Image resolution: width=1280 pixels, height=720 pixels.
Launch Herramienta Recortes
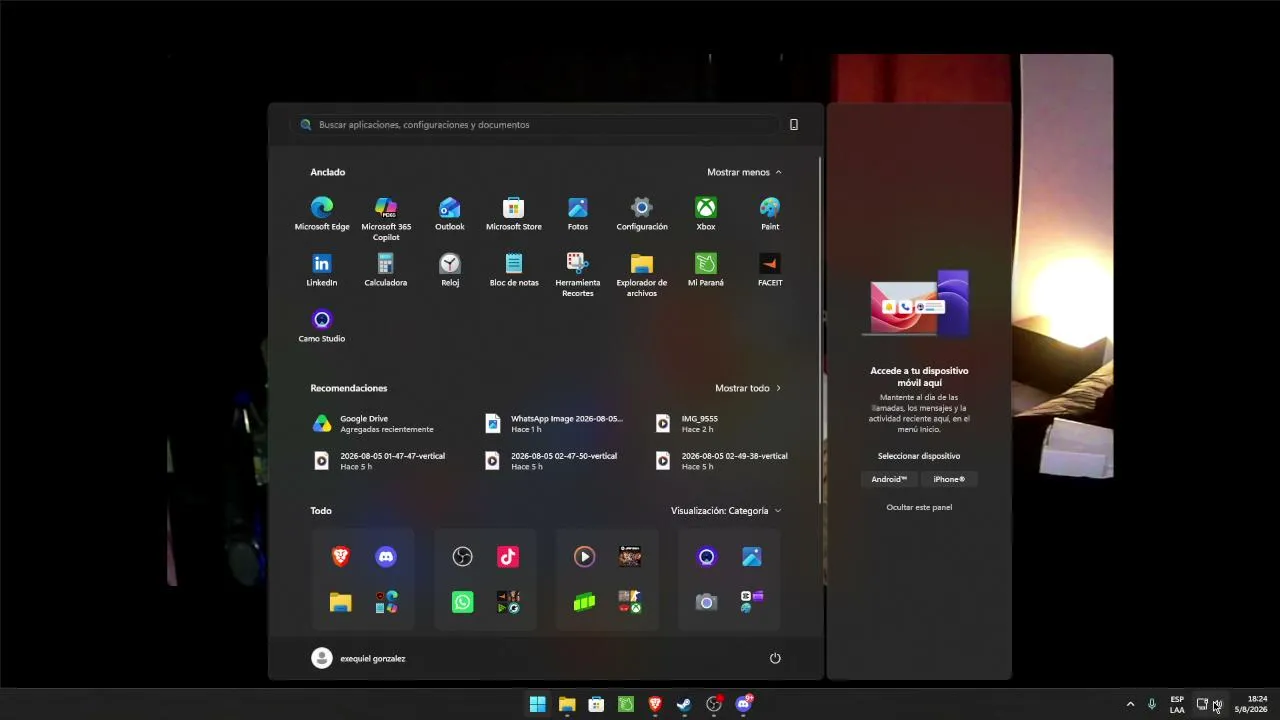(578, 274)
